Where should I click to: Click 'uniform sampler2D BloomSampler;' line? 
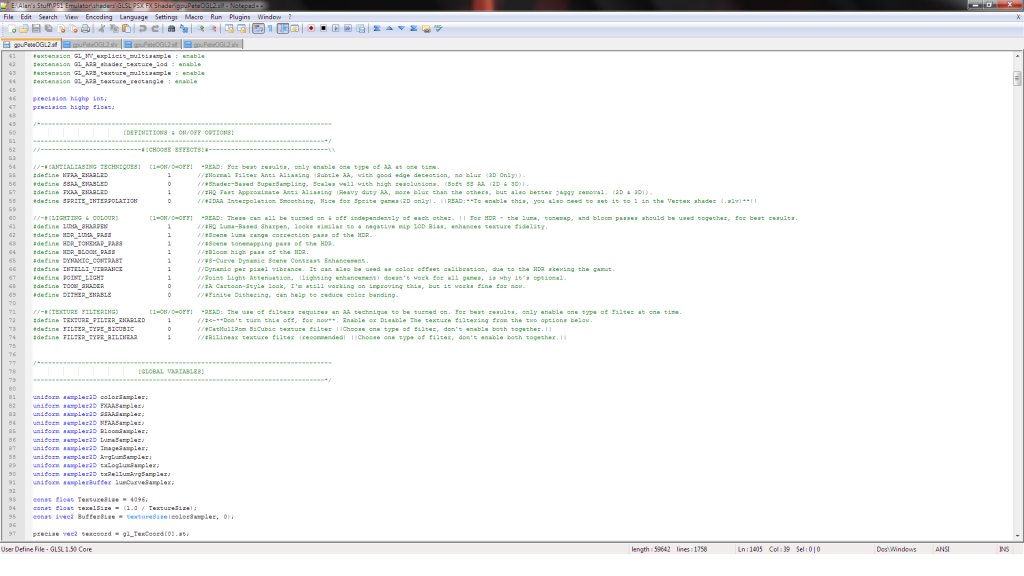(x=90, y=431)
